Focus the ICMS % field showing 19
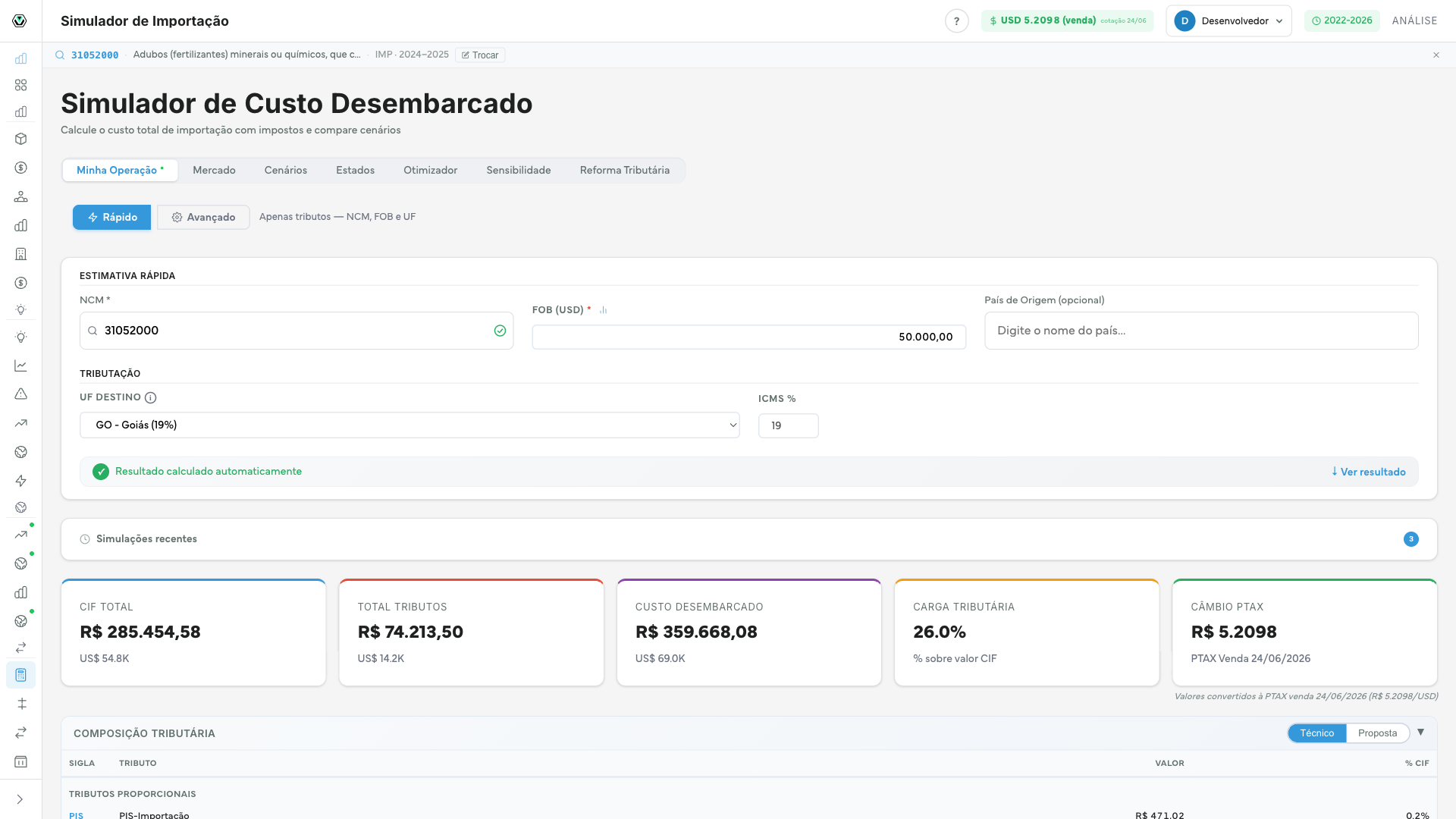 (788, 425)
